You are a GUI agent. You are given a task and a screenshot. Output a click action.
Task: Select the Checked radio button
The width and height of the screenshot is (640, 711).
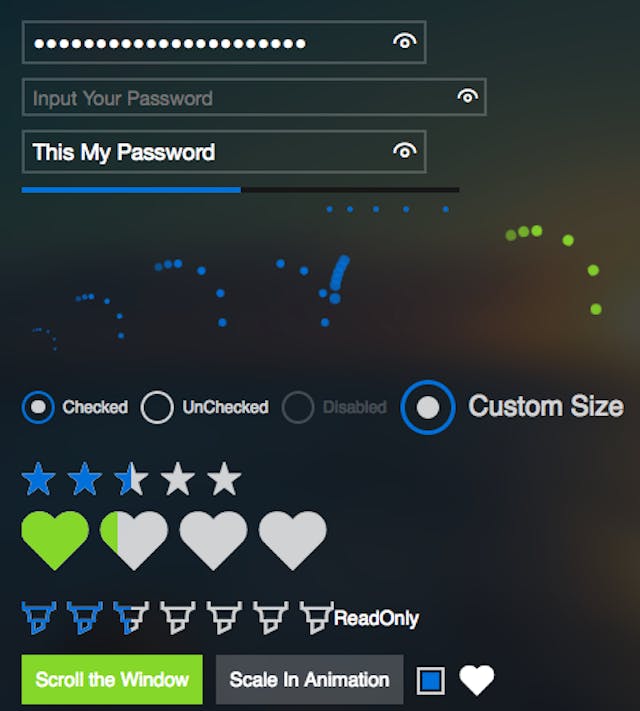(38, 407)
